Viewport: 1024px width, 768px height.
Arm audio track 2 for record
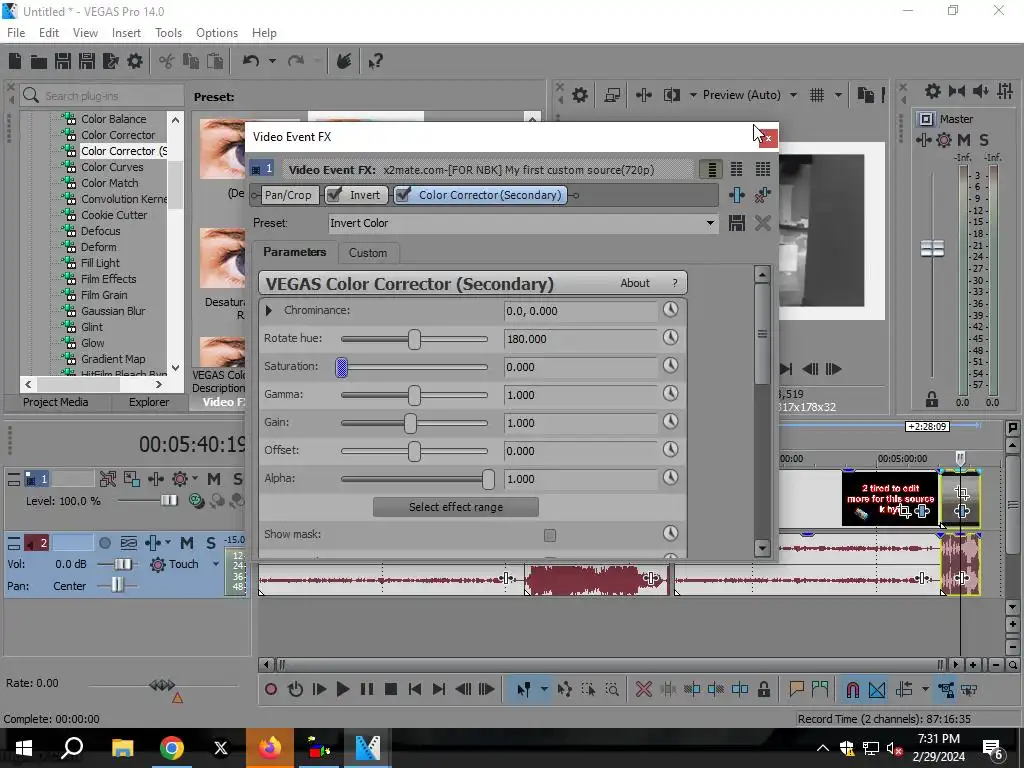[x=104, y=543]
